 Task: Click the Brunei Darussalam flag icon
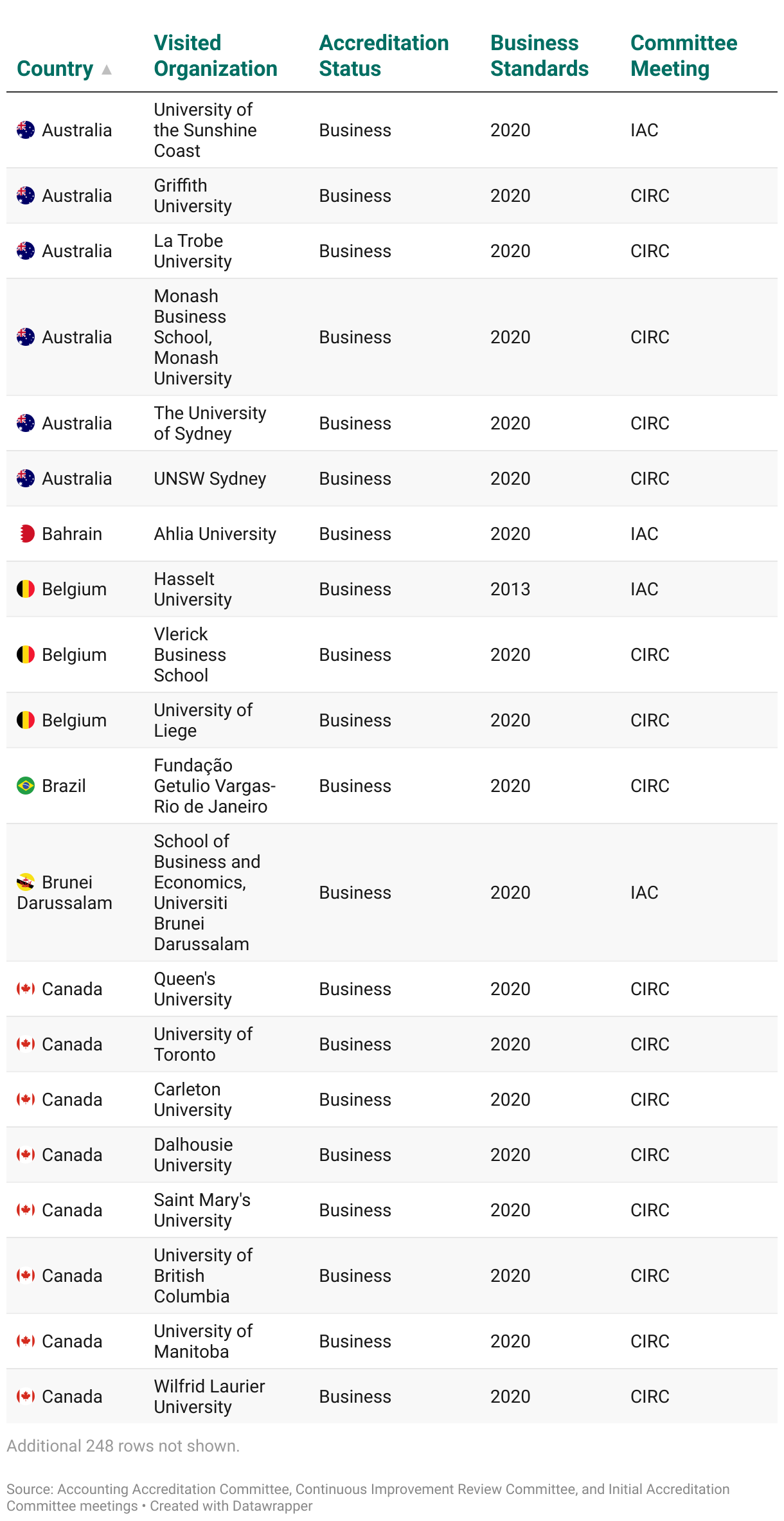coord(26,882)
